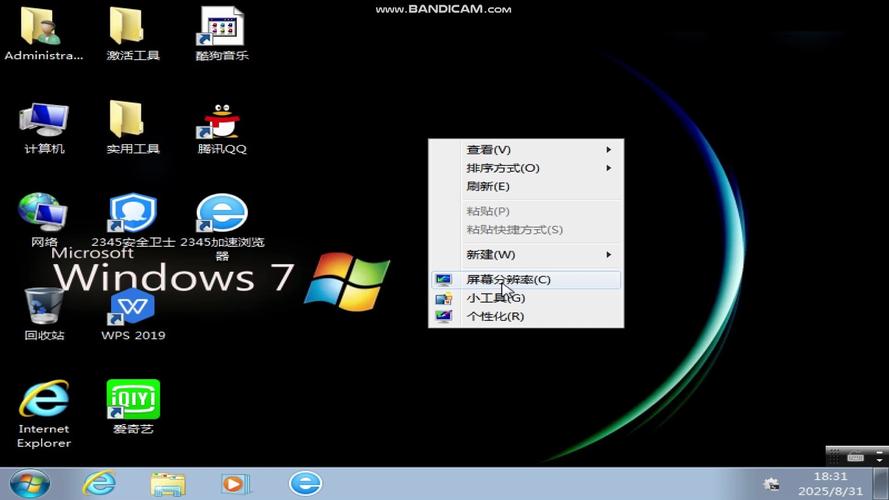Open 2345 browser taskbar icon
Viewport: 889px width, 500px height.
tap(306, 484)
